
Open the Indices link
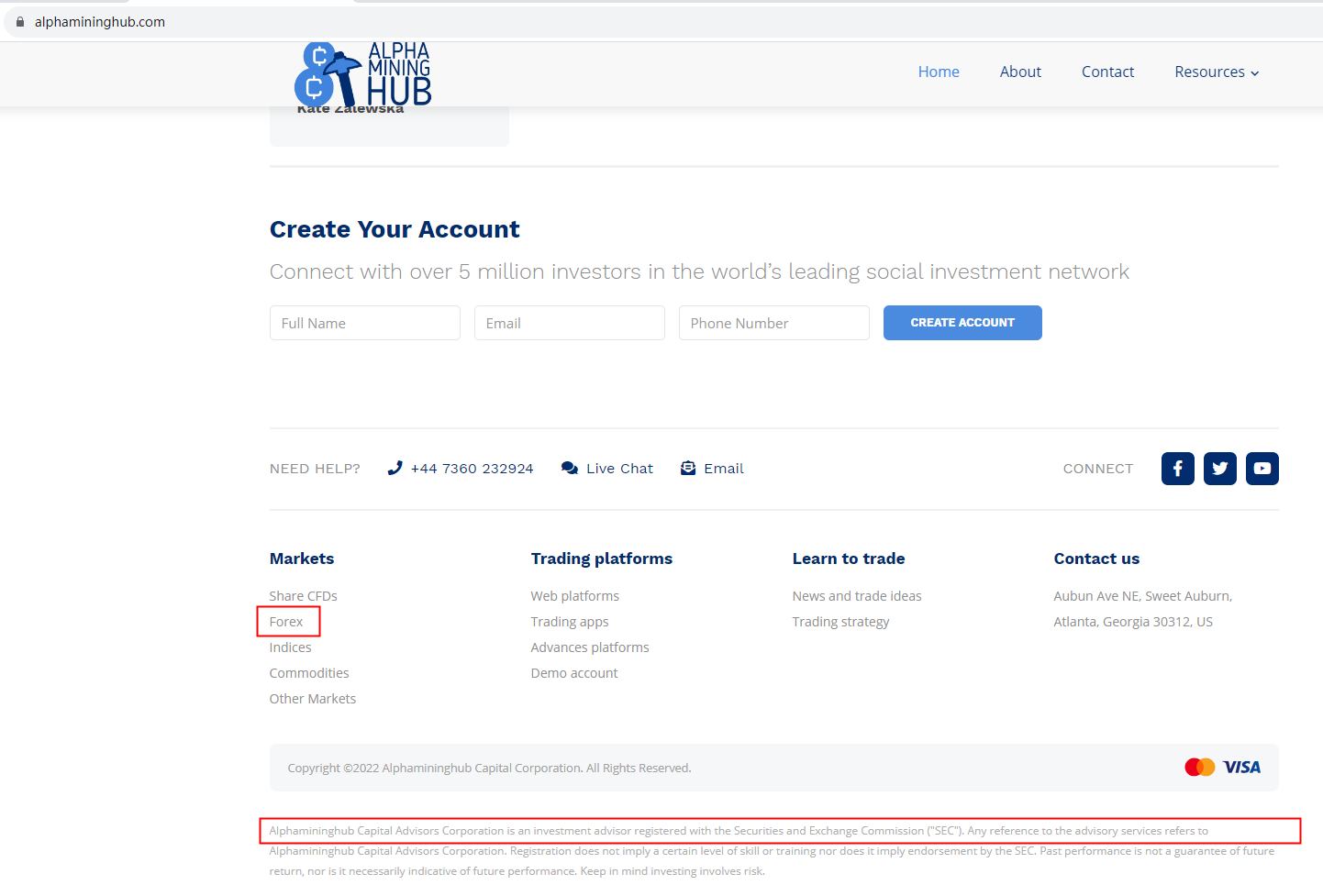tap(291, 647)
